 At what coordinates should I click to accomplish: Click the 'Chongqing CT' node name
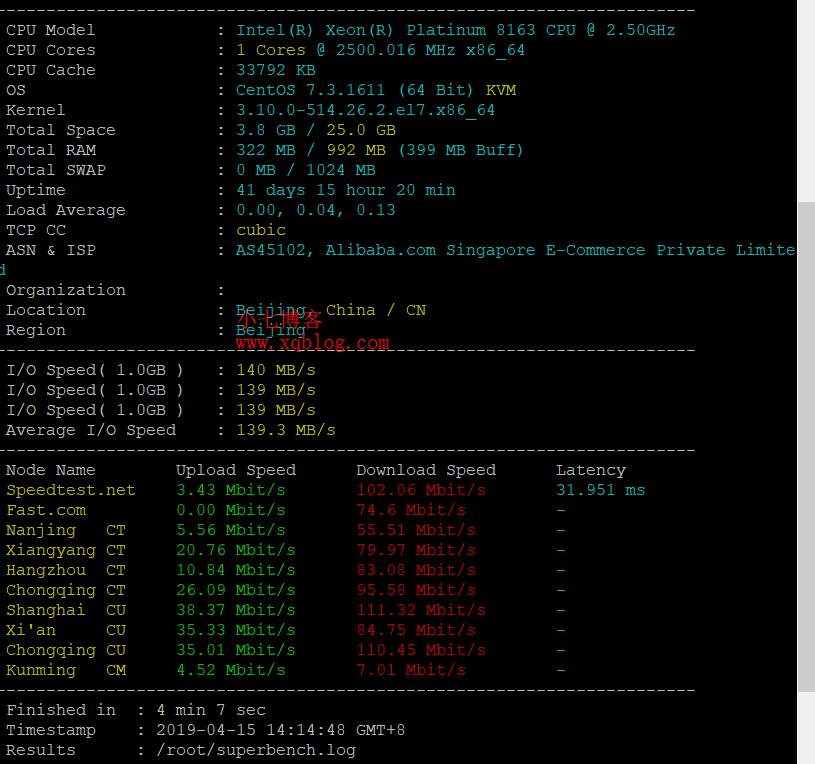(65, 590)
